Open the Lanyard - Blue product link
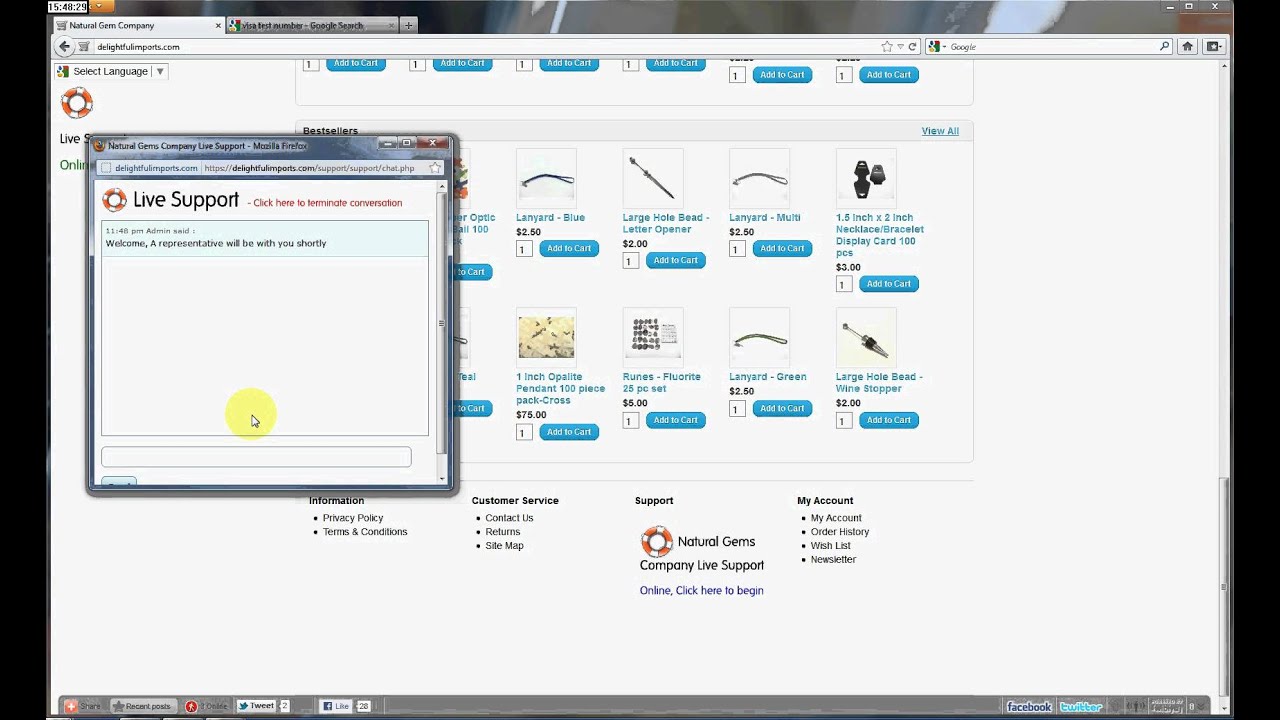Viewport: 1280px width, 720px height. click(550, 217)
